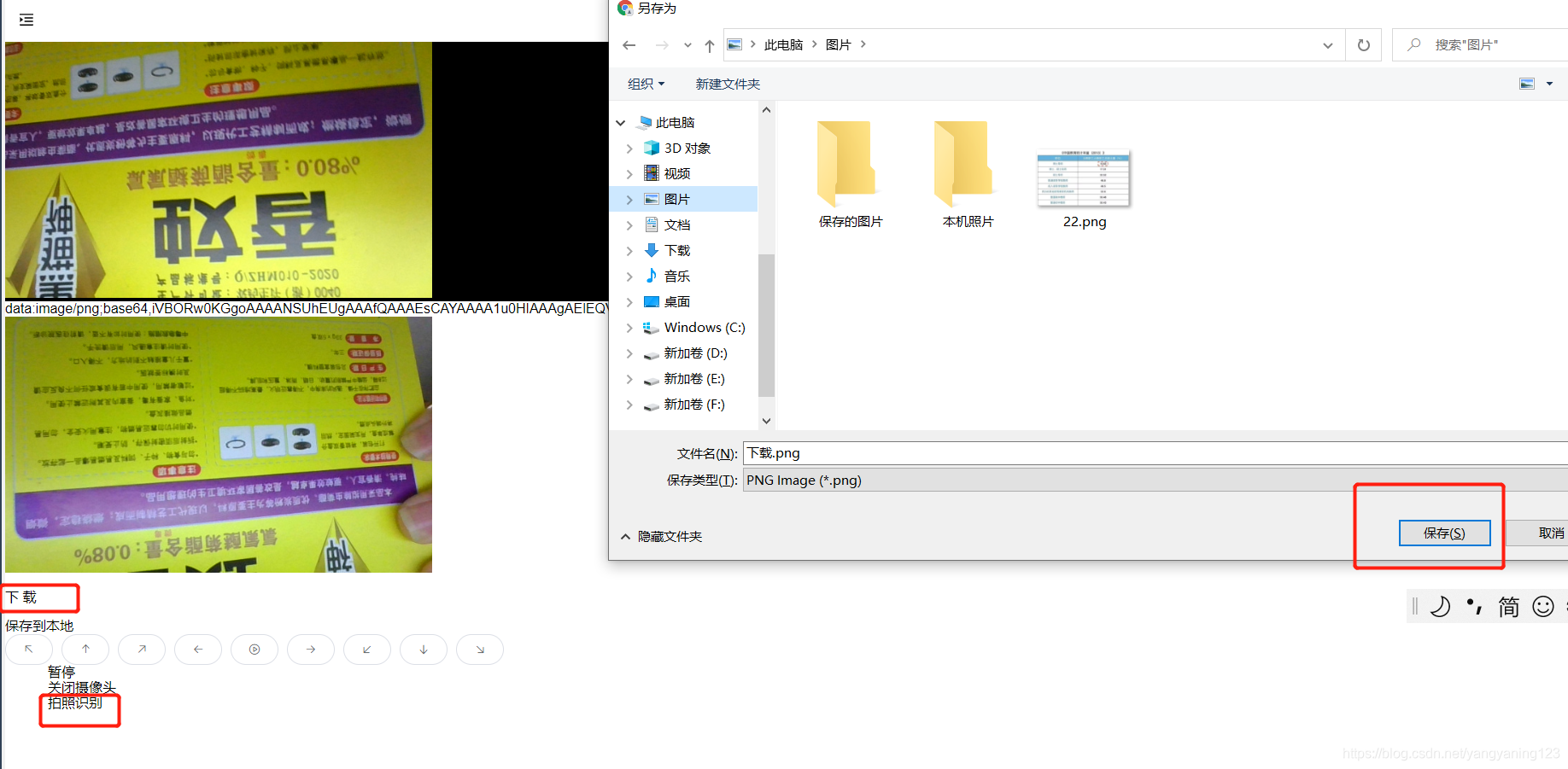Select 图片 in the navigation tree
Image resolution: width=1568 pixels, height=769 pixels.
[x=677, y=200]
